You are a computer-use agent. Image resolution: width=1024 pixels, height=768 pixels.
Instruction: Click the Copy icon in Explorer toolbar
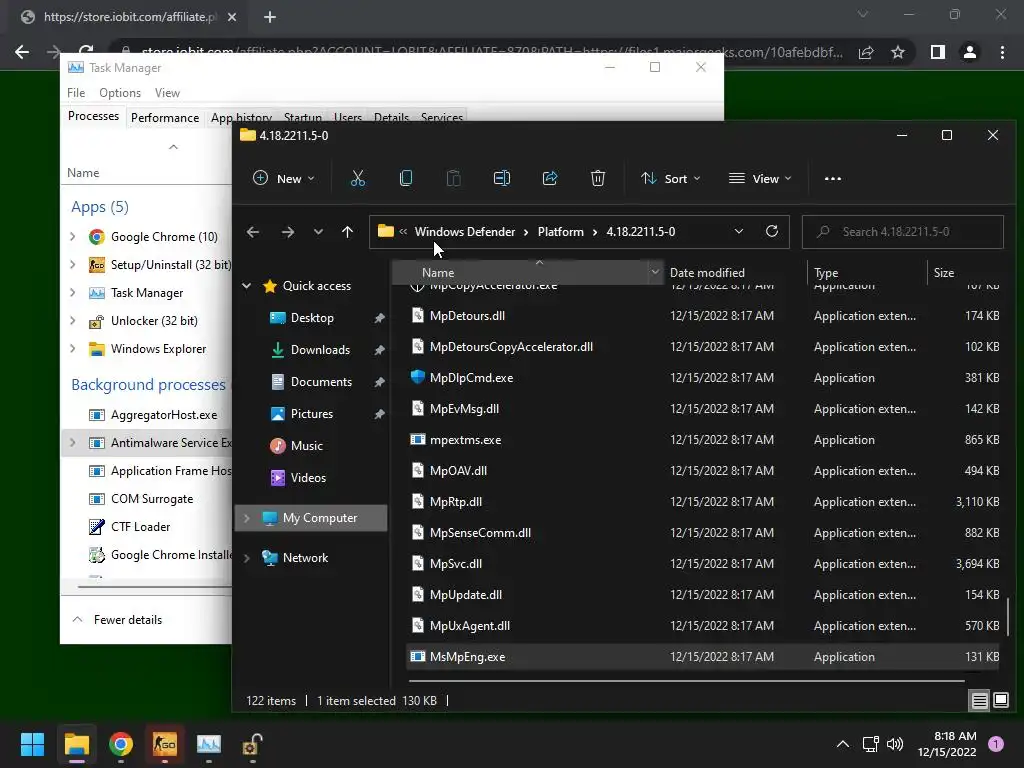pos(406,178)
